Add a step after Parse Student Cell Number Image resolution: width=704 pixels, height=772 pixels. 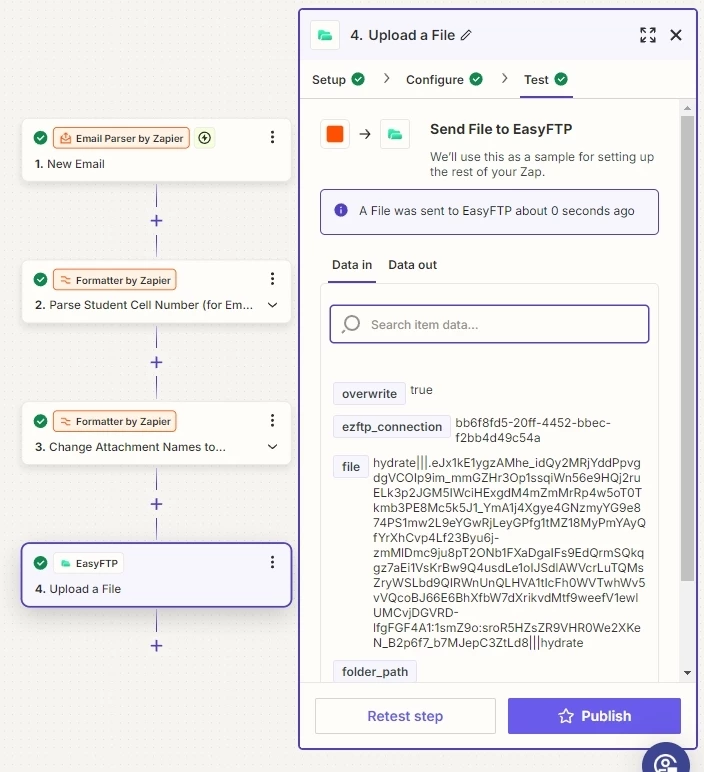tap(157, 362)
